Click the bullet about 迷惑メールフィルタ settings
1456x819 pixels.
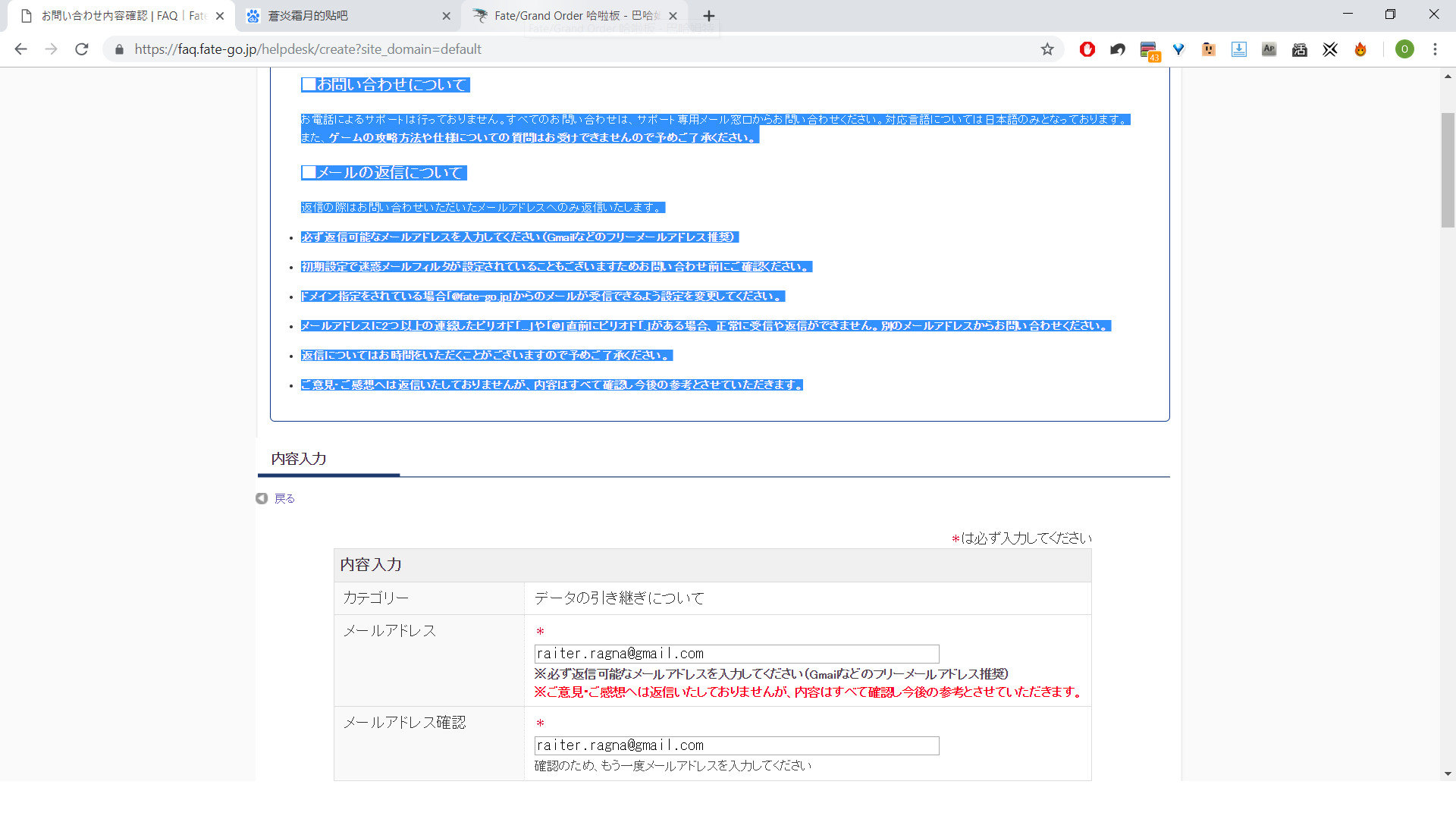(557, 267)
